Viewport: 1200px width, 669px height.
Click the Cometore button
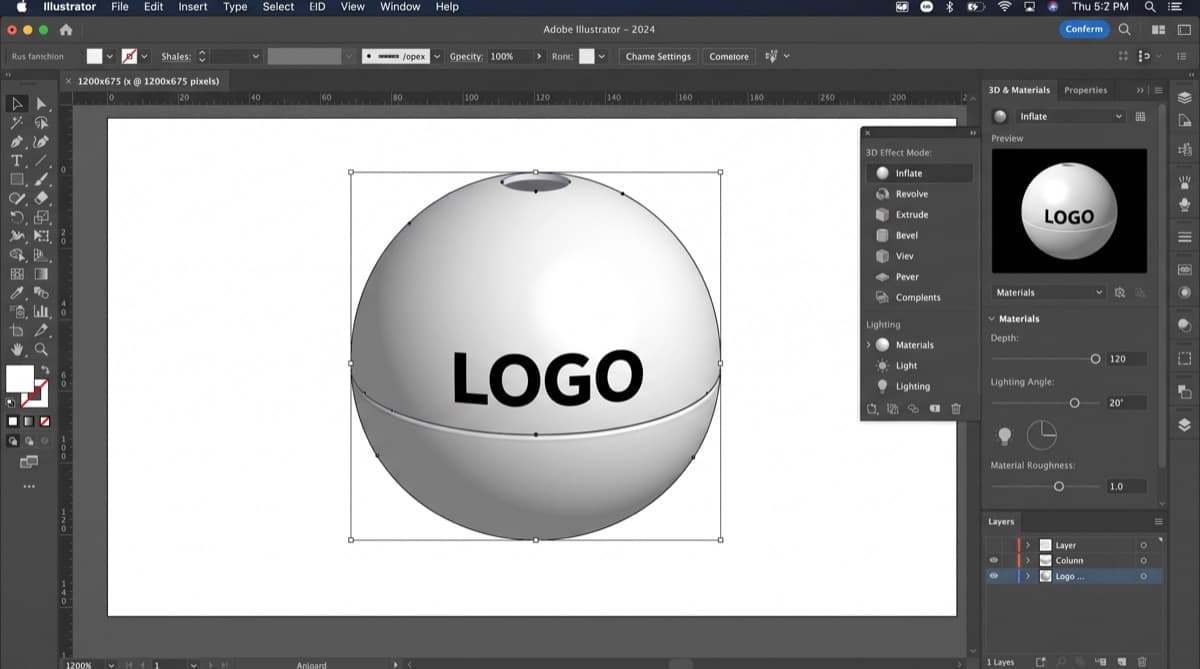[729, 57]
